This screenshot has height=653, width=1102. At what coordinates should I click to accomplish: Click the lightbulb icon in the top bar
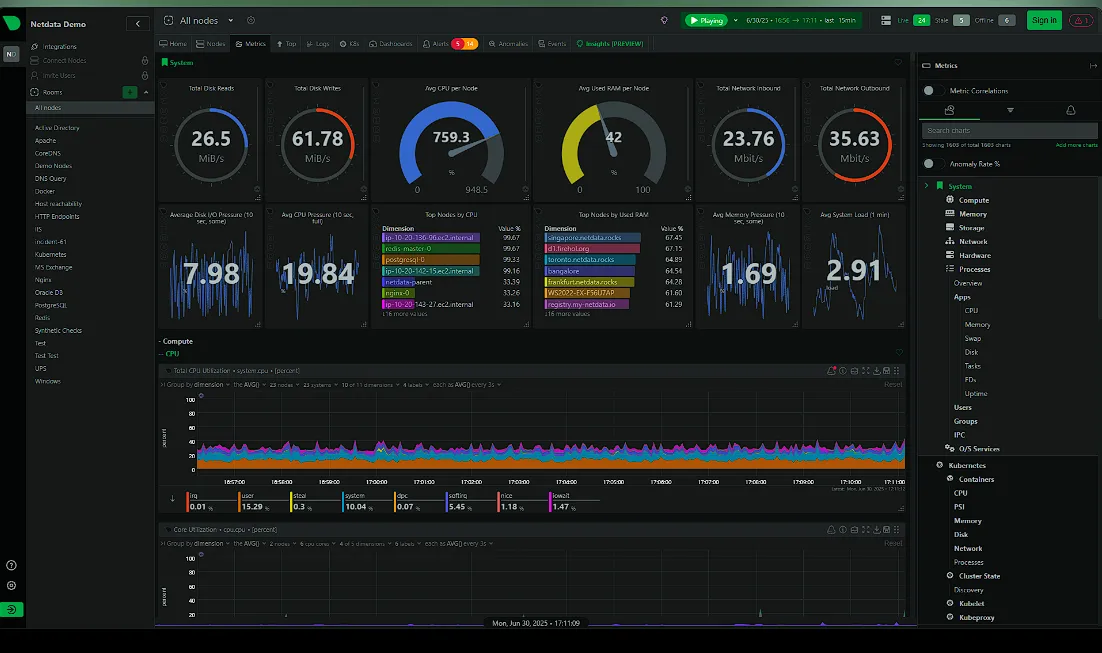pyautogui.click(x=664, y=20)
